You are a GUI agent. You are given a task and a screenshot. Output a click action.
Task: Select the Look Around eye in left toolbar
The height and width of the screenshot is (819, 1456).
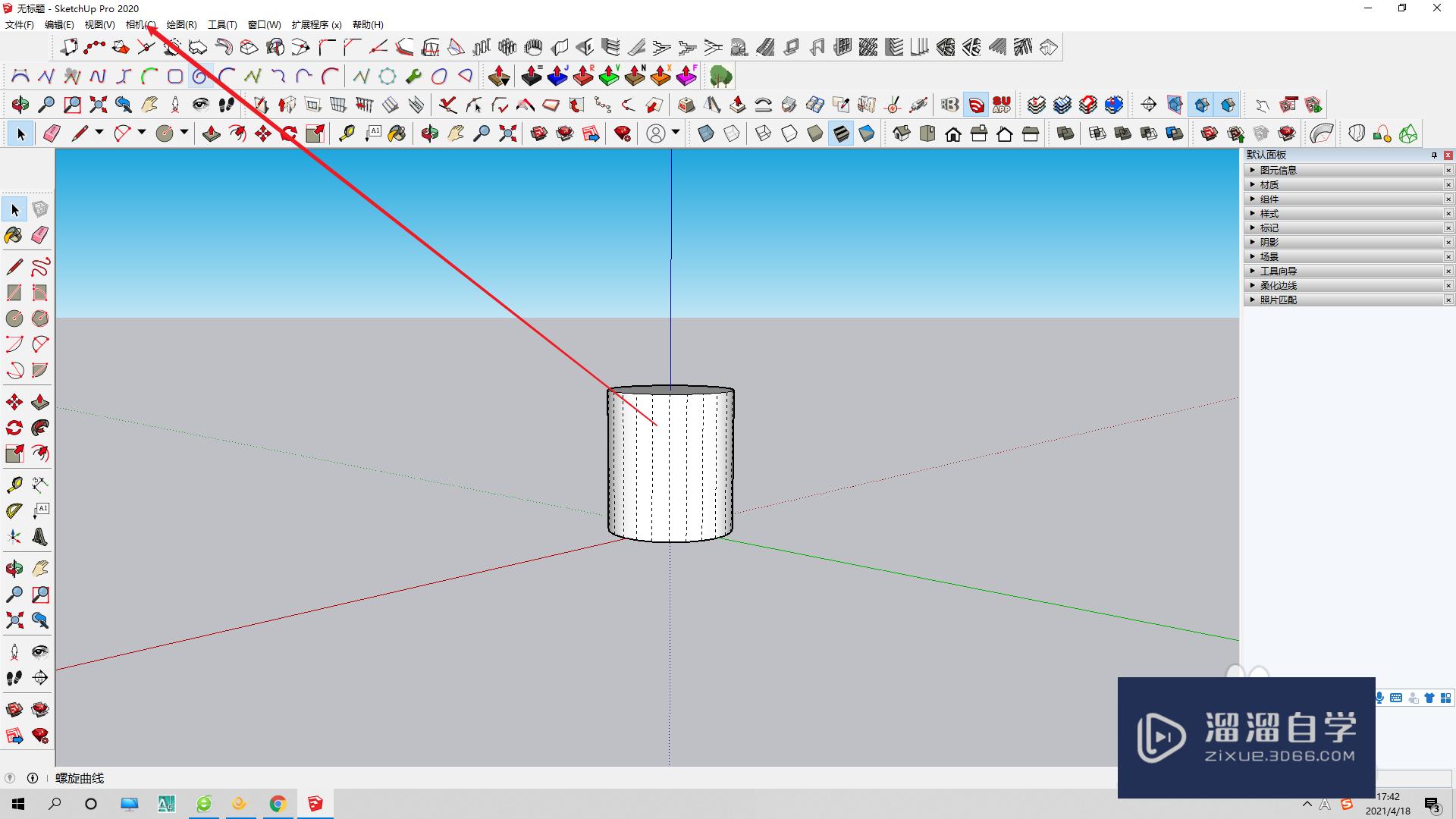(40, 652)
